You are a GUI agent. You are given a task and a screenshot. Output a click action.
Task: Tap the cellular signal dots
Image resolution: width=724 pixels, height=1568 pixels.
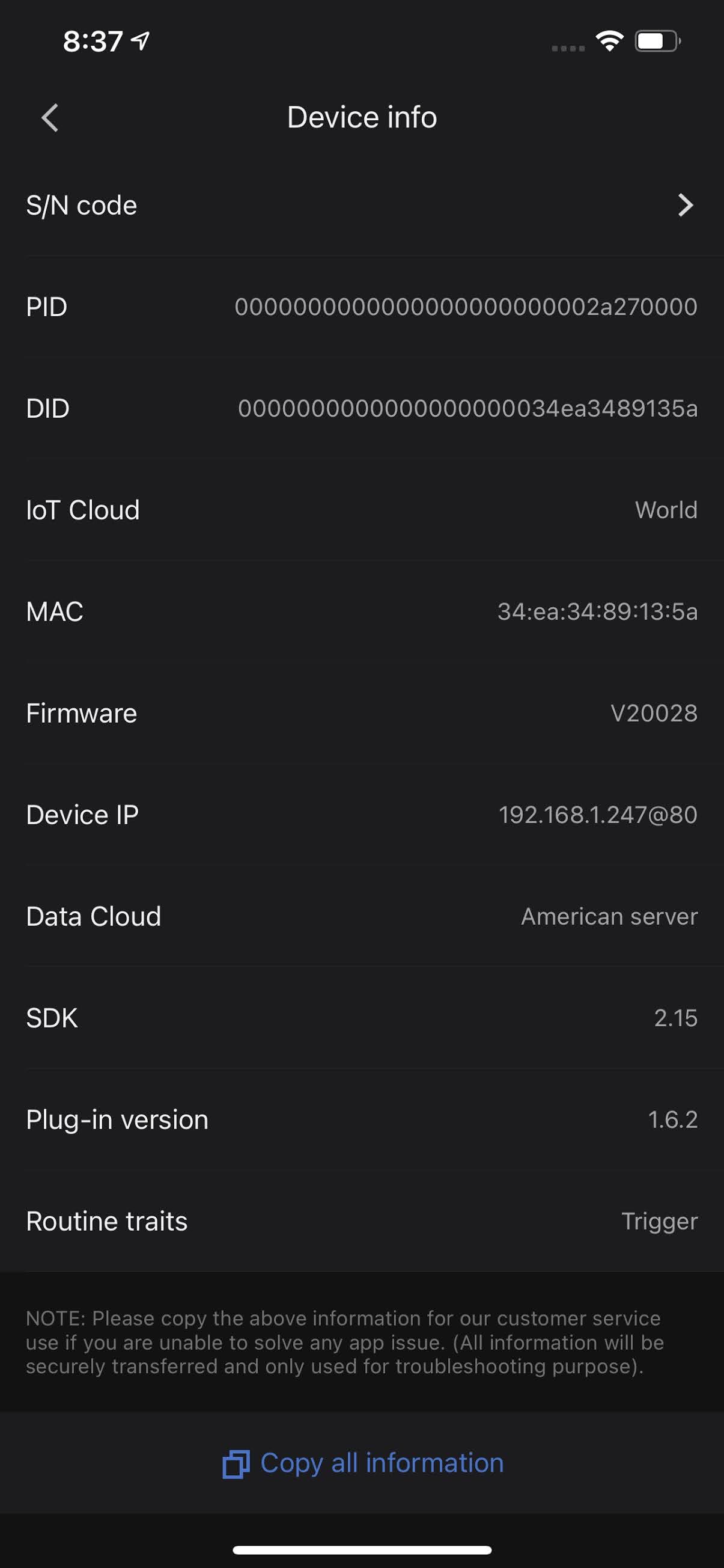tap(568, 47)
